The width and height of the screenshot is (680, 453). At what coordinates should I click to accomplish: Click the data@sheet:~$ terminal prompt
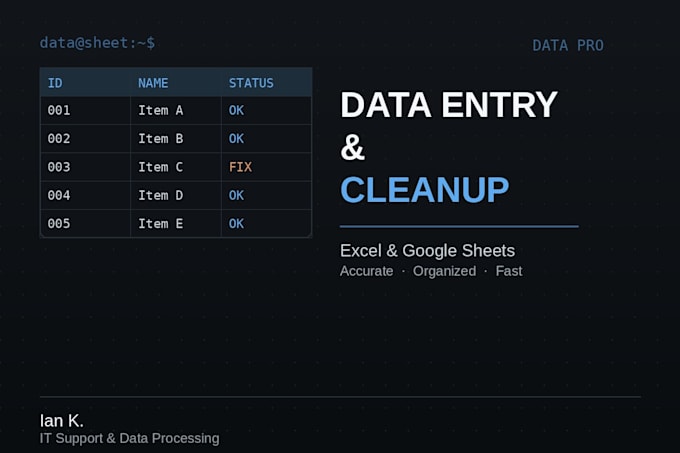coord(97,43)
